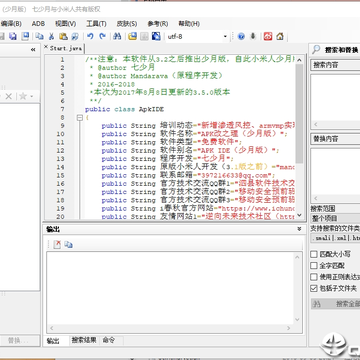Click the line with email 397216338qq.com
The image size is (360, 360).
(189, 175)
